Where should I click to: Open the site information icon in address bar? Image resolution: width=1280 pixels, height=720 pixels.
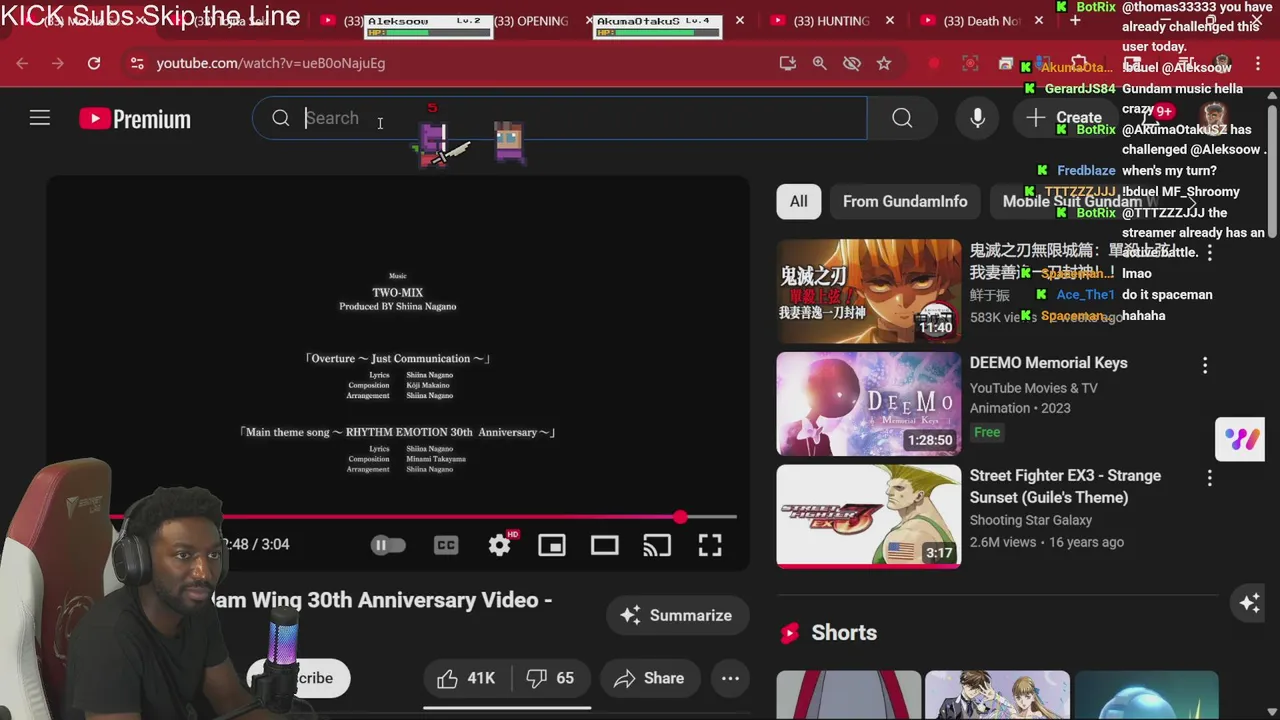click(x=137, y=63)
